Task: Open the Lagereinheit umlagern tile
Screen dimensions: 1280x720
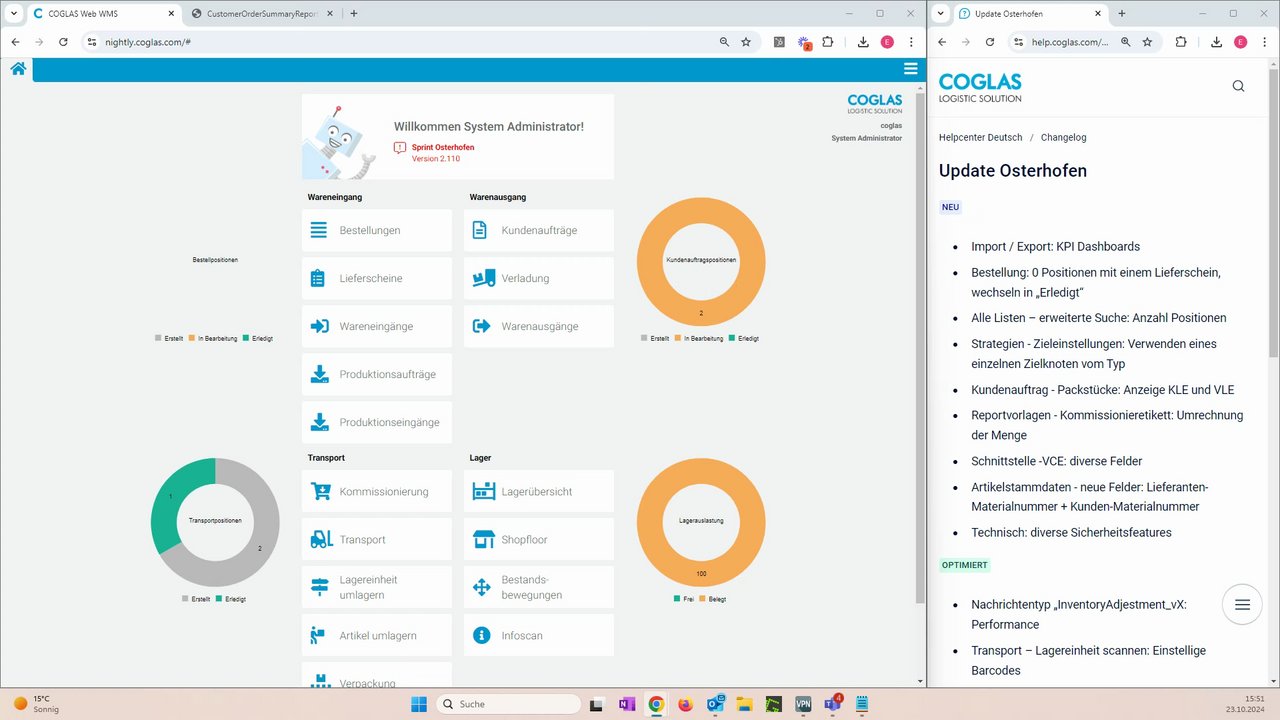Action: click(x=377, y=587)
